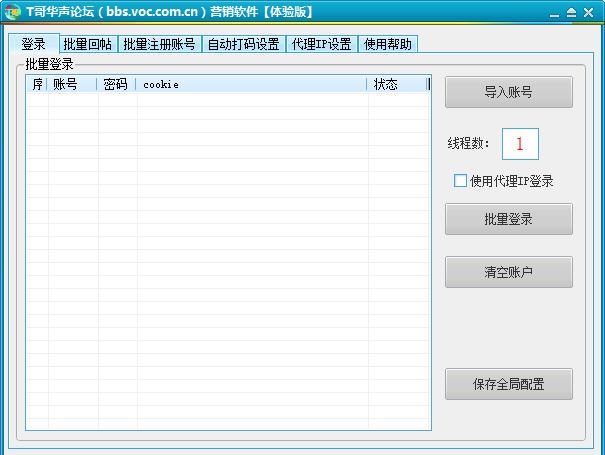Focus the 线程数 input field
Screen dimensions: 605x455
coord(520,144)
